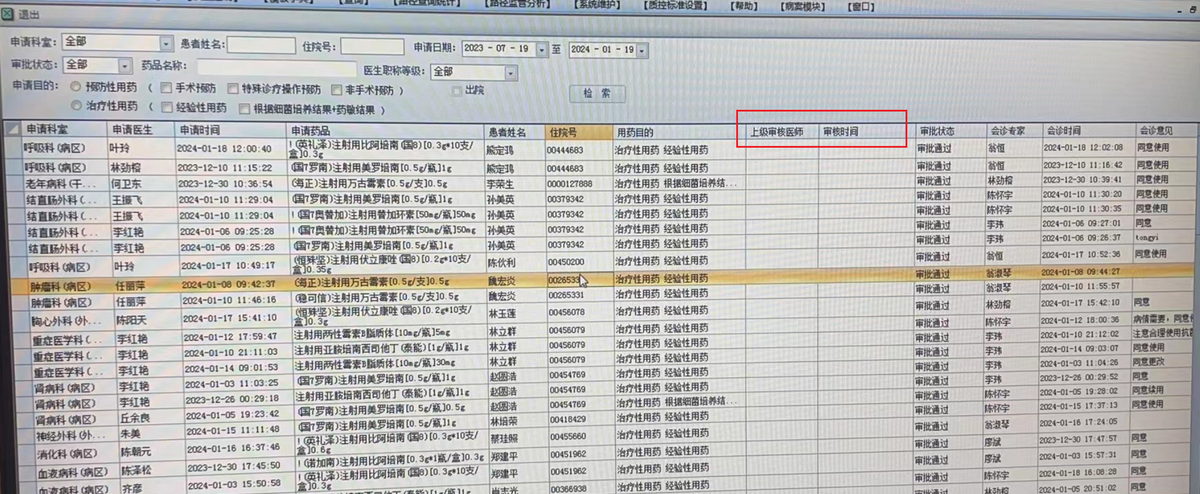Click the grid's top-left select-all corner cell
This screenshot has height=494, width=1200.
click(x=11, y=129)
